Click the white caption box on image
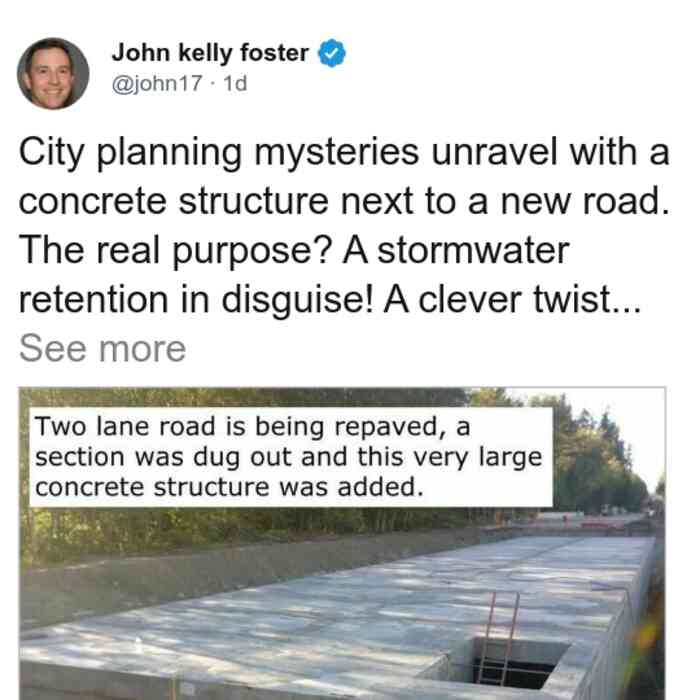The width and height of the screenshot is (700, 700). 291,457
